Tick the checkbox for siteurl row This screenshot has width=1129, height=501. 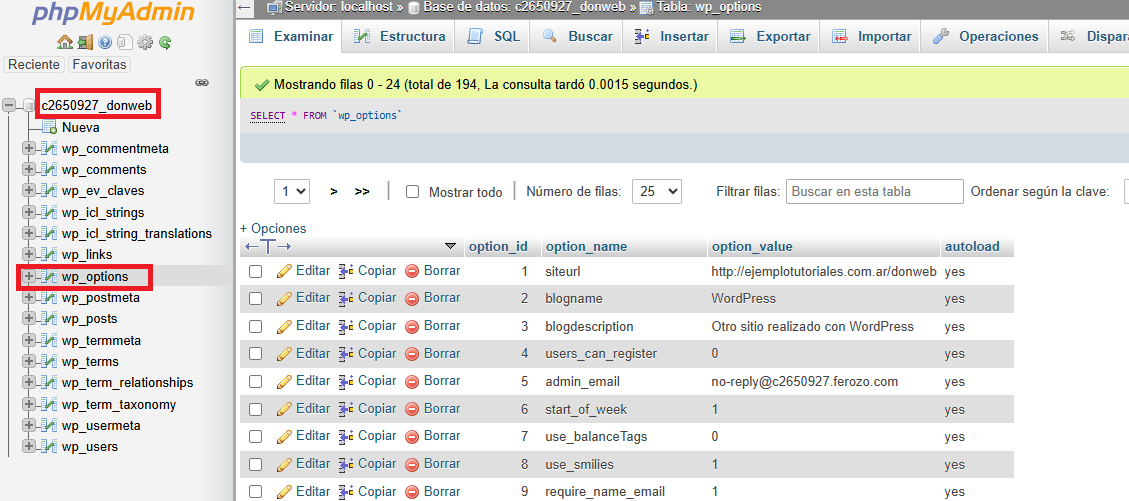point(255,272)
